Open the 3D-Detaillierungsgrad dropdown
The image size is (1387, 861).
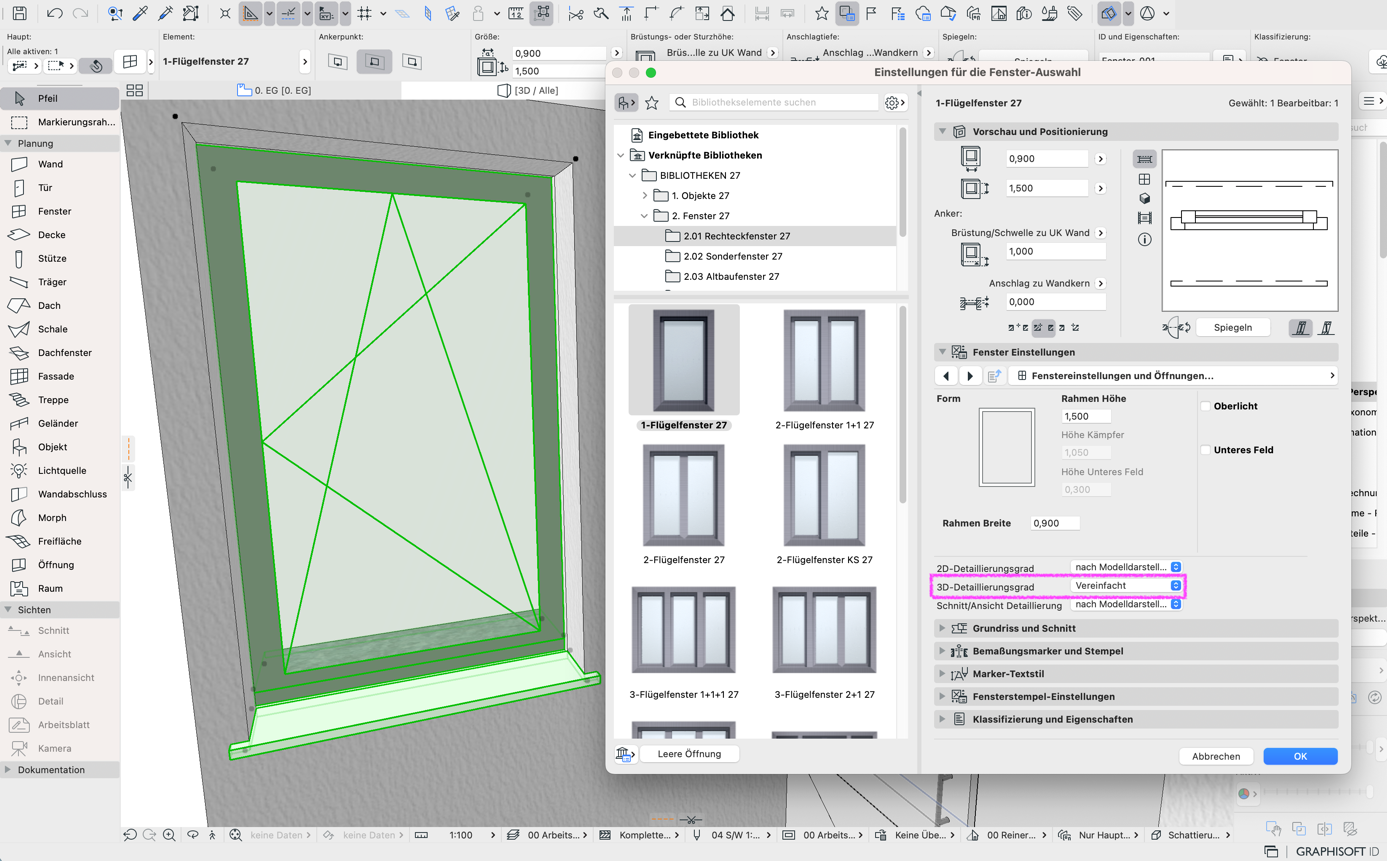pyautogui.click(x=1127, y=586)
